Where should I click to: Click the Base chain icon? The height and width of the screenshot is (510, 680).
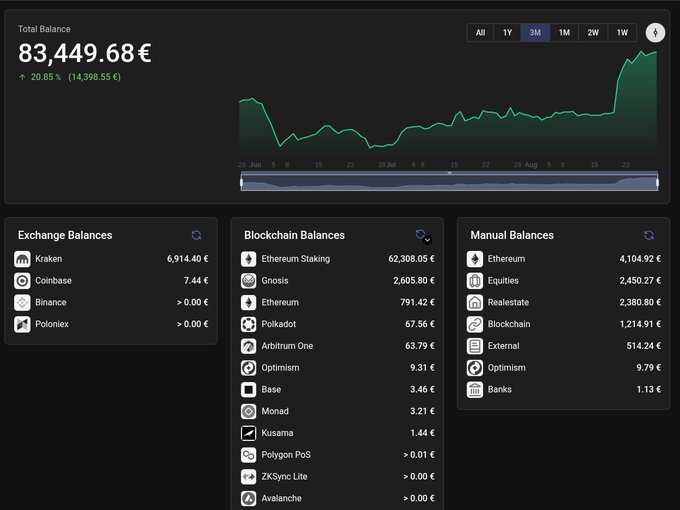(248, 389)
